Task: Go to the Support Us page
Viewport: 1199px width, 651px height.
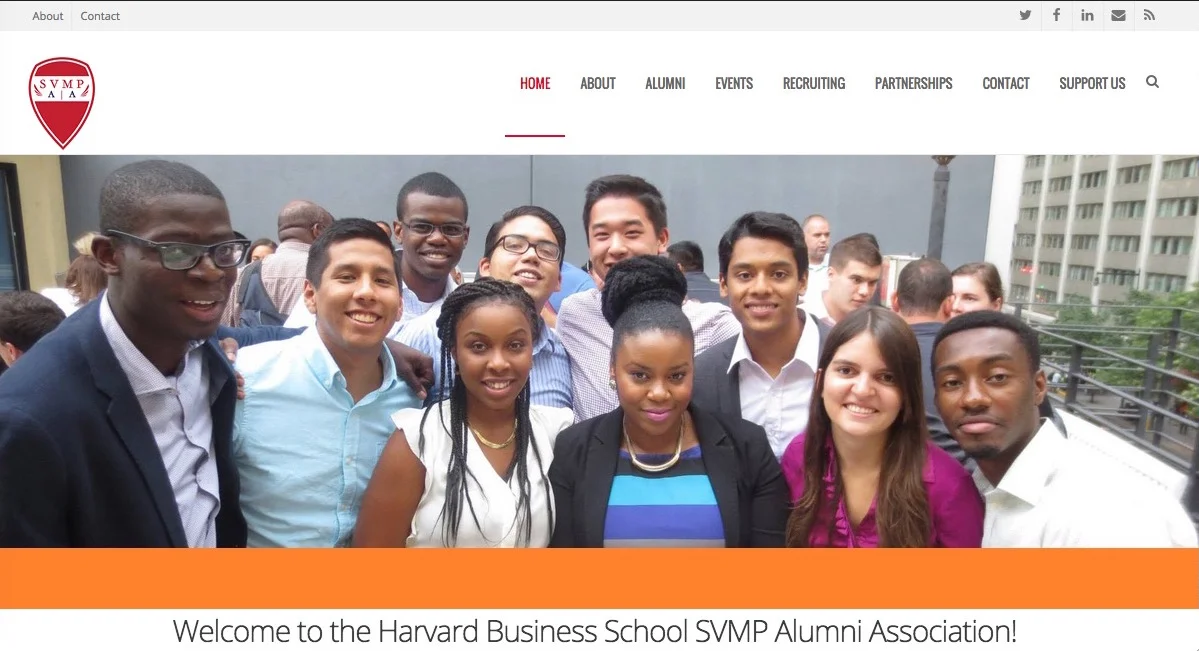Action: coord(1092,83)
